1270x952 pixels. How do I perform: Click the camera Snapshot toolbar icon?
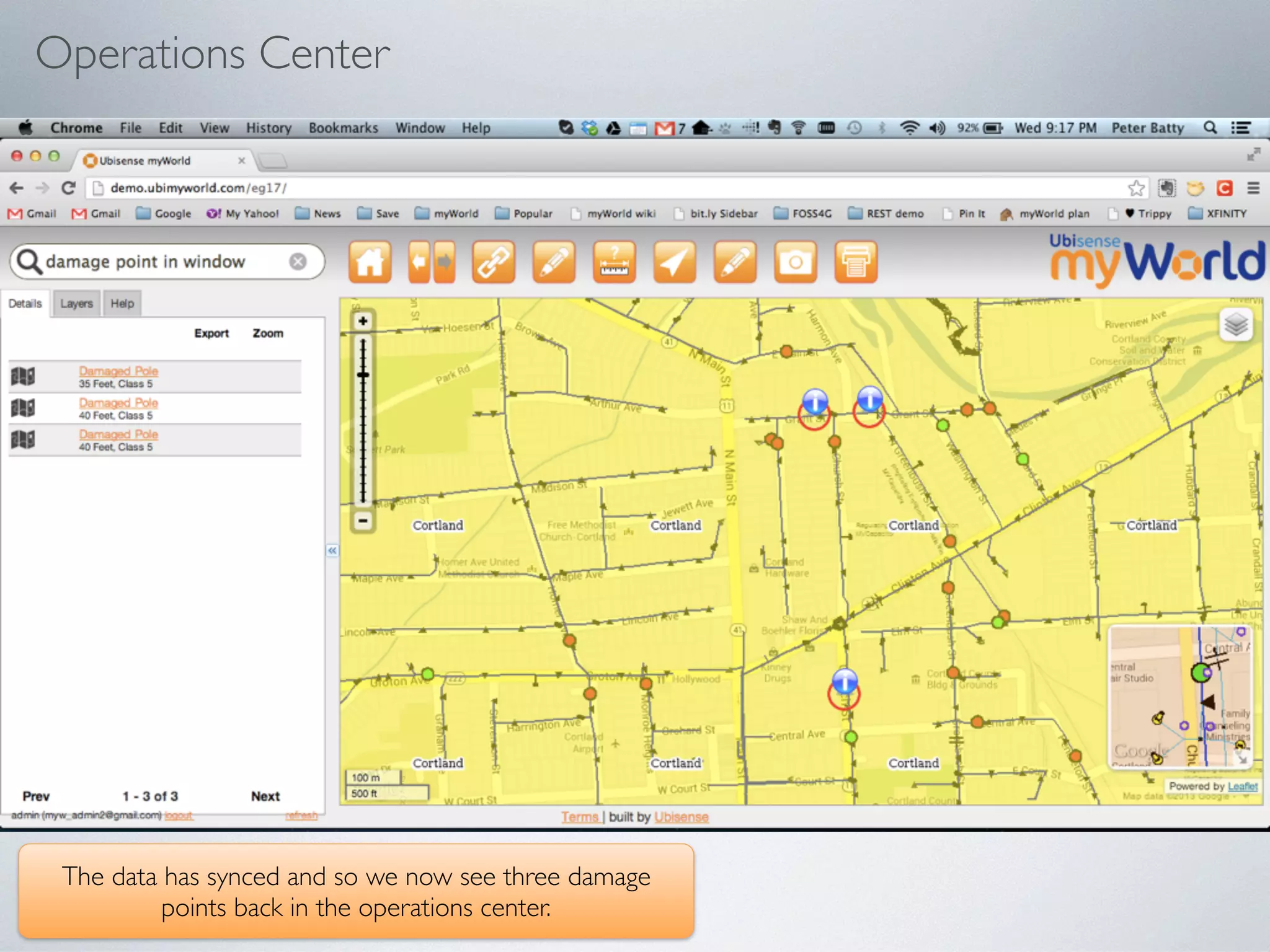pos(795,263)
